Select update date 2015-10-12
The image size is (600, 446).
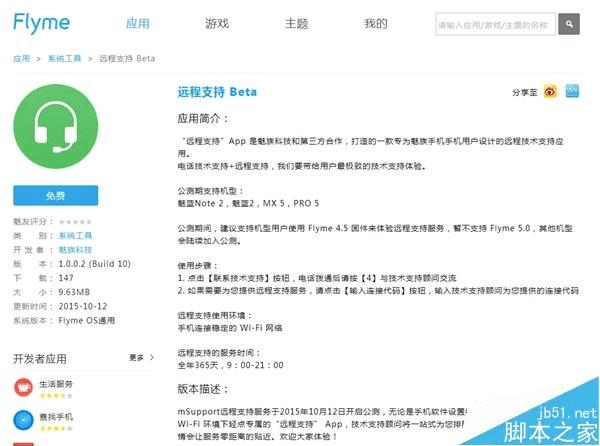point(83,306)
